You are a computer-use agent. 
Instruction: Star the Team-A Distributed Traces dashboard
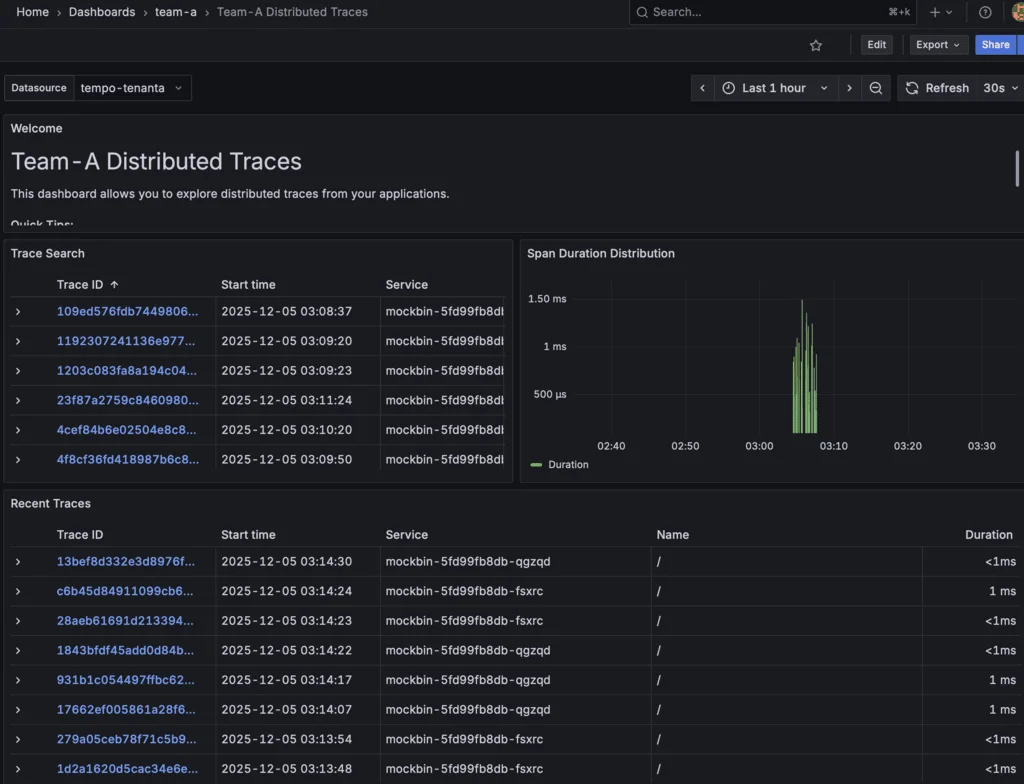click(x=815, y=45)
